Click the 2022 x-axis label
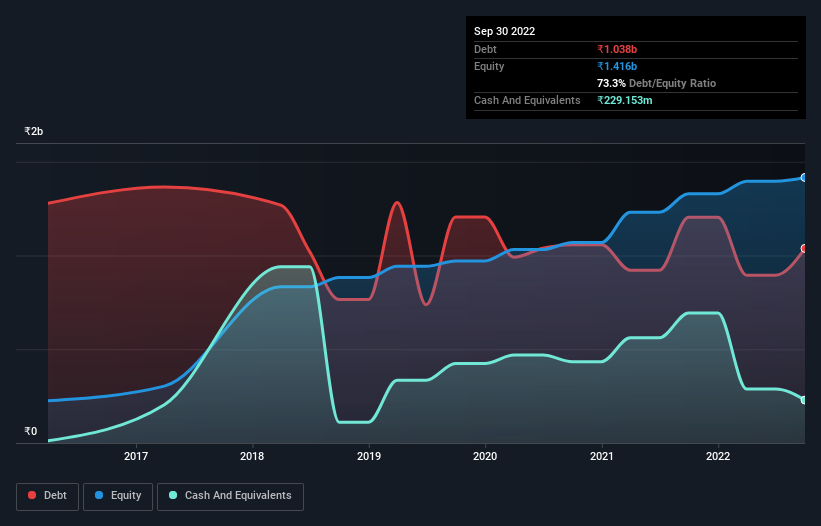821x526 pixels. (x=718, y=456)
